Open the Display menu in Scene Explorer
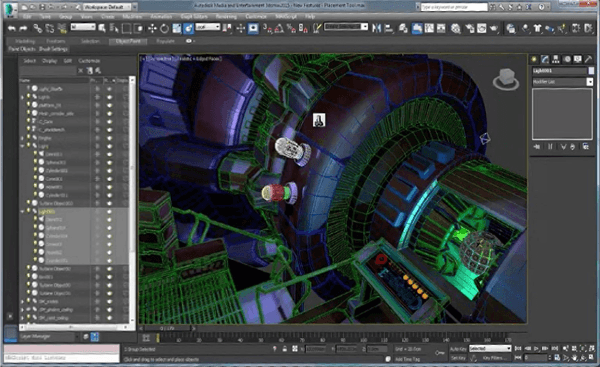This screenshot has width=600, height=367. click(x=49, y=61)
